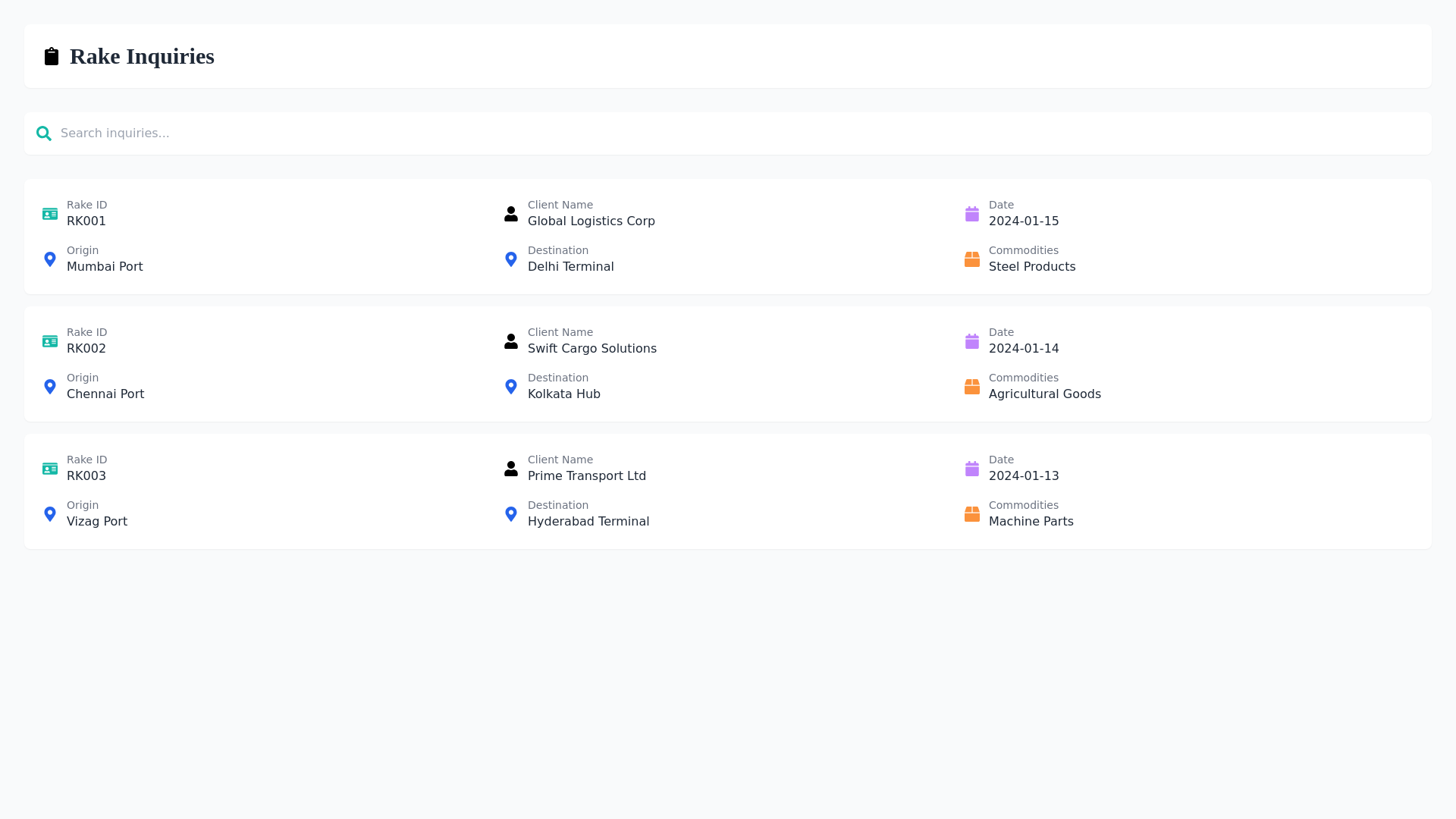Click the location pin next to Kolkata Hub
The image size is (1456, 819).
point(511,386)
